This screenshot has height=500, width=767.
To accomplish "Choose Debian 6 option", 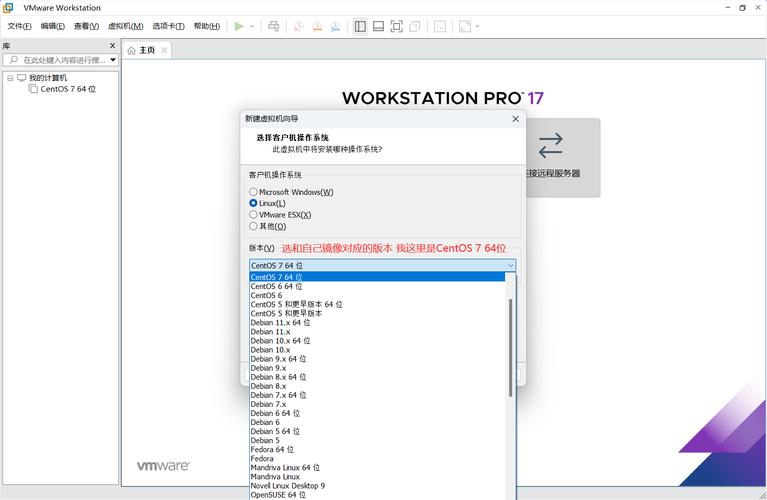I will coord(377,422).
